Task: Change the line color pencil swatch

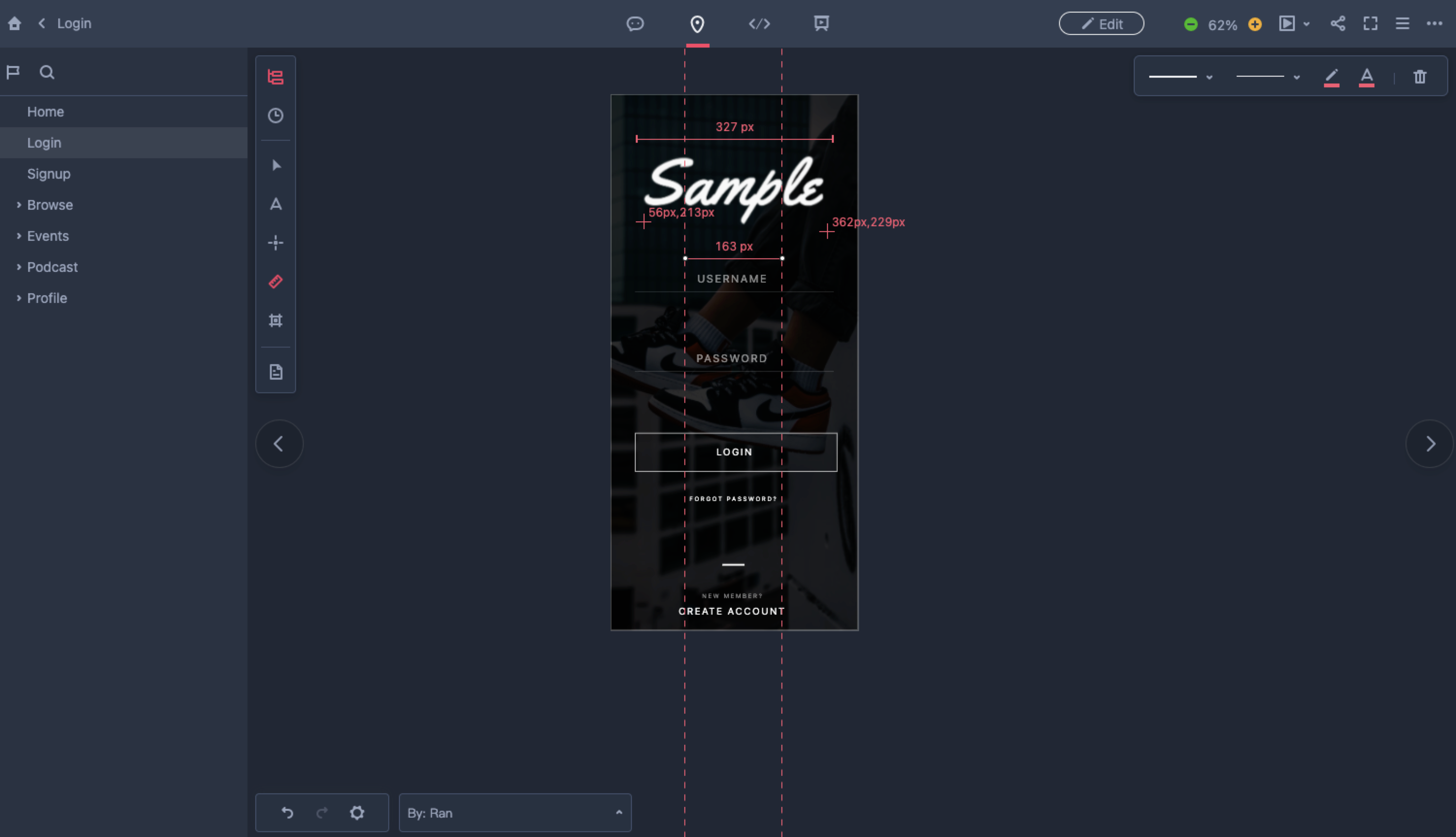Action: tap(1331, 77)
